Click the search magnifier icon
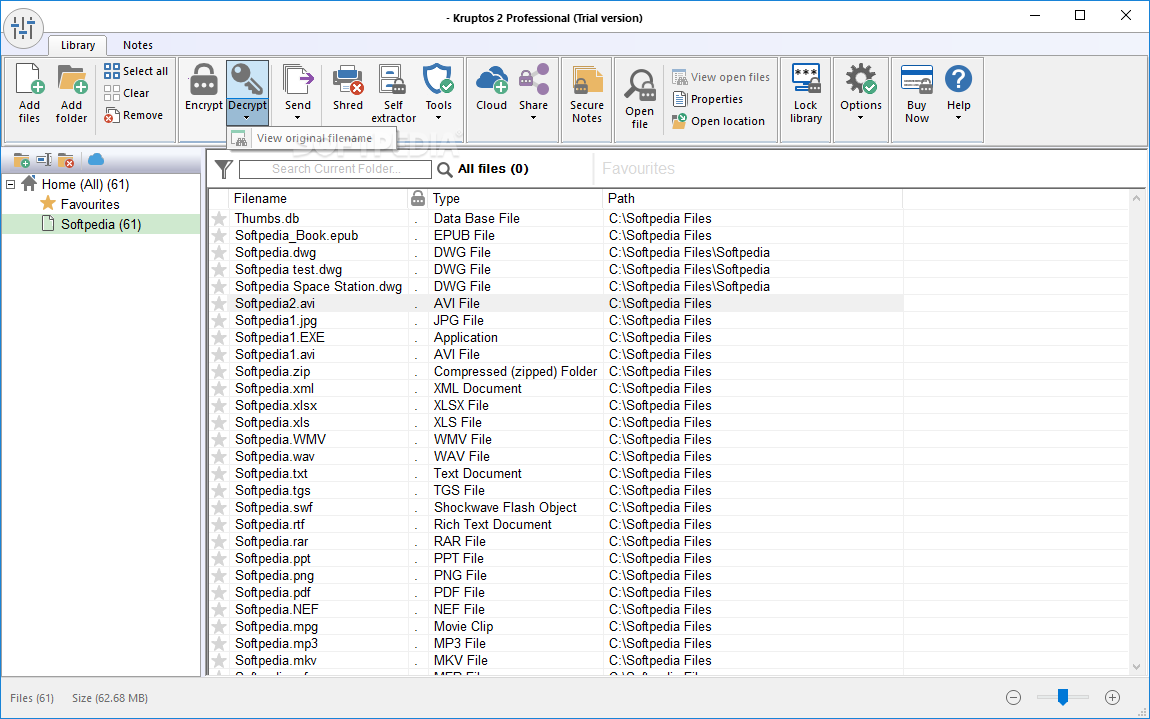This screenshot has height=719, width=1150. 444,169
